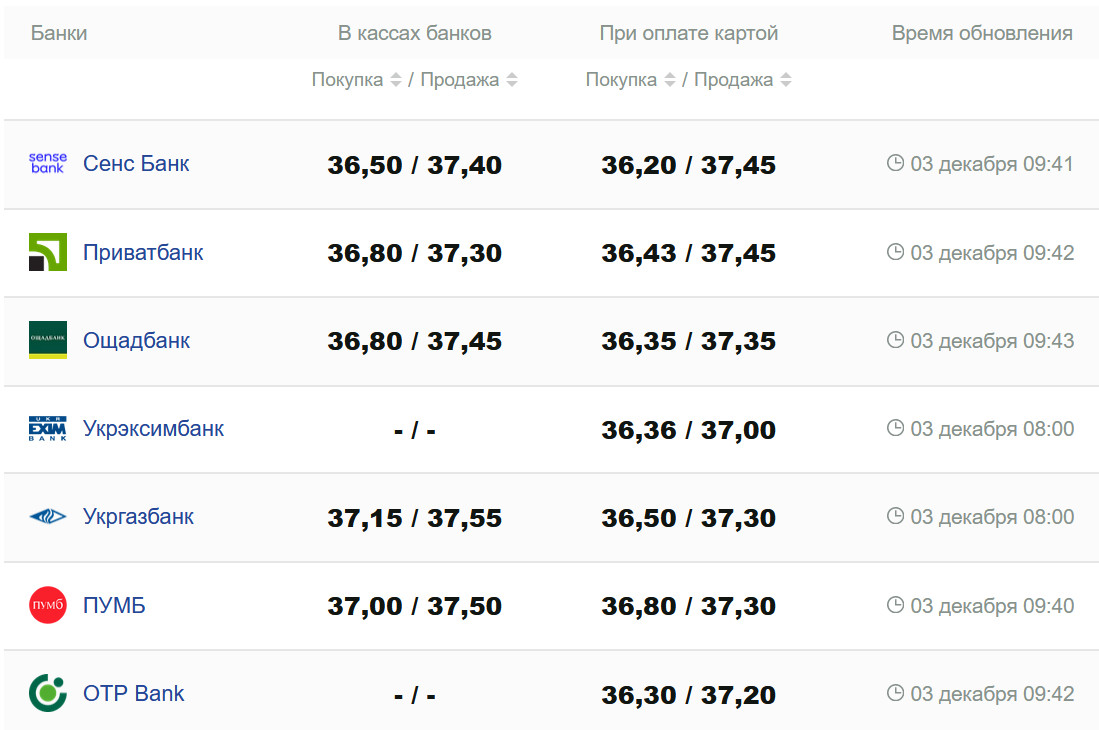Click the Privatbank green logo icon
The image size is (1099, 730).
48,252
